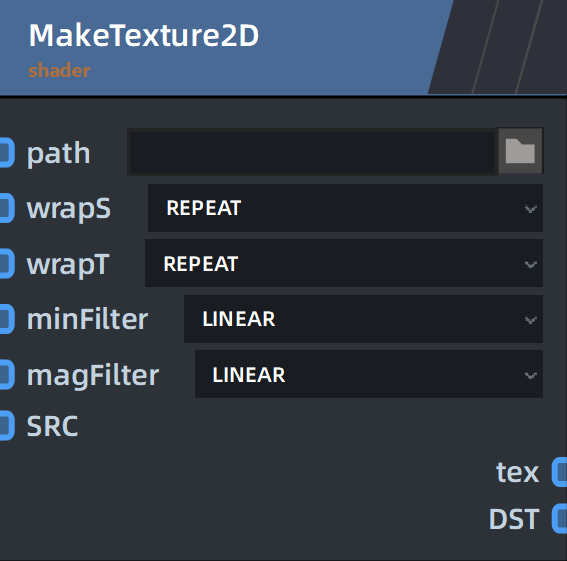Select the SRC input socket
Viewport: 567px width, 561px height.
click(x=7, y=426)
